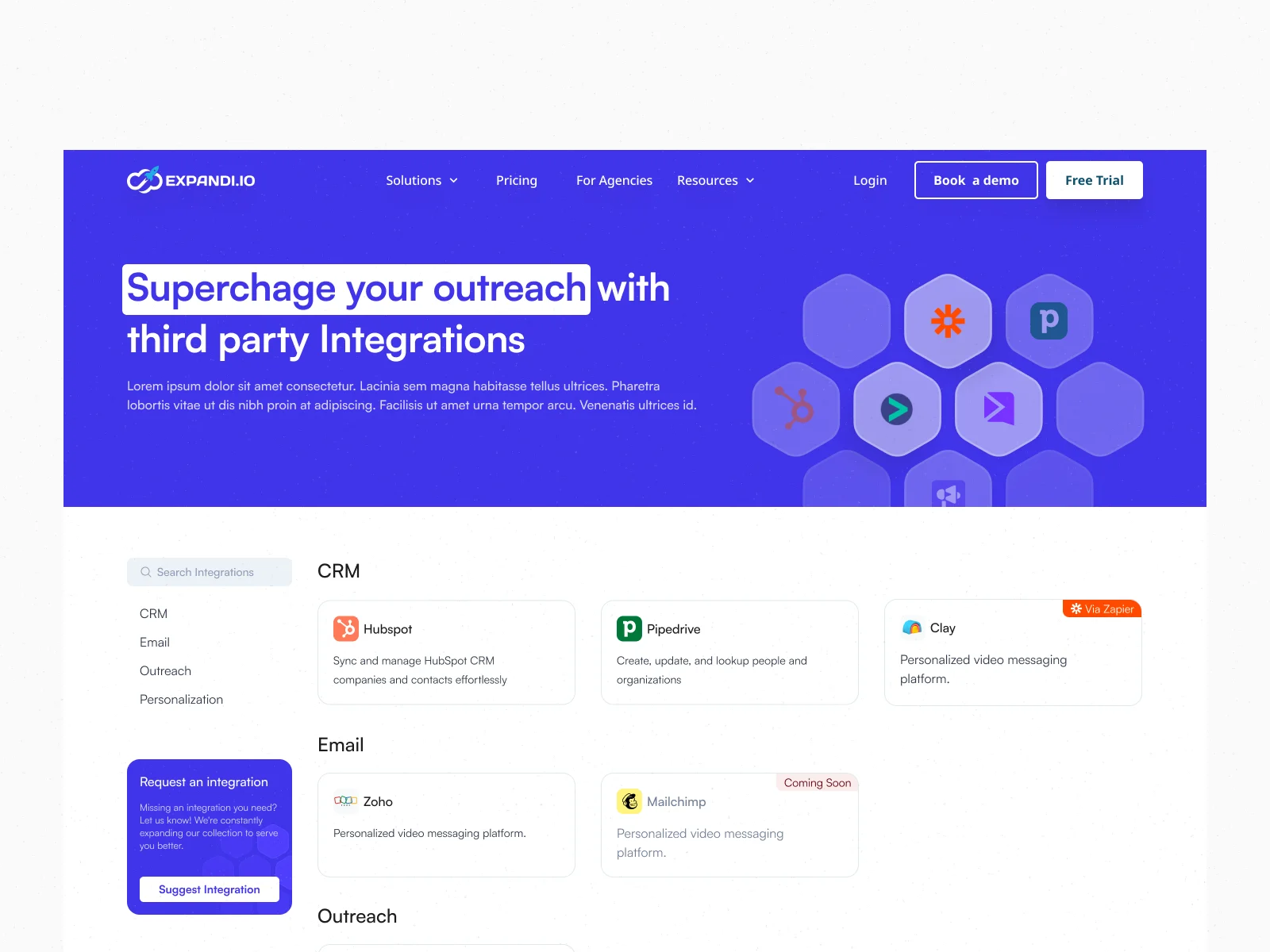Click the HubSpot hexagon icon in hero

click(x=796, y=409)
